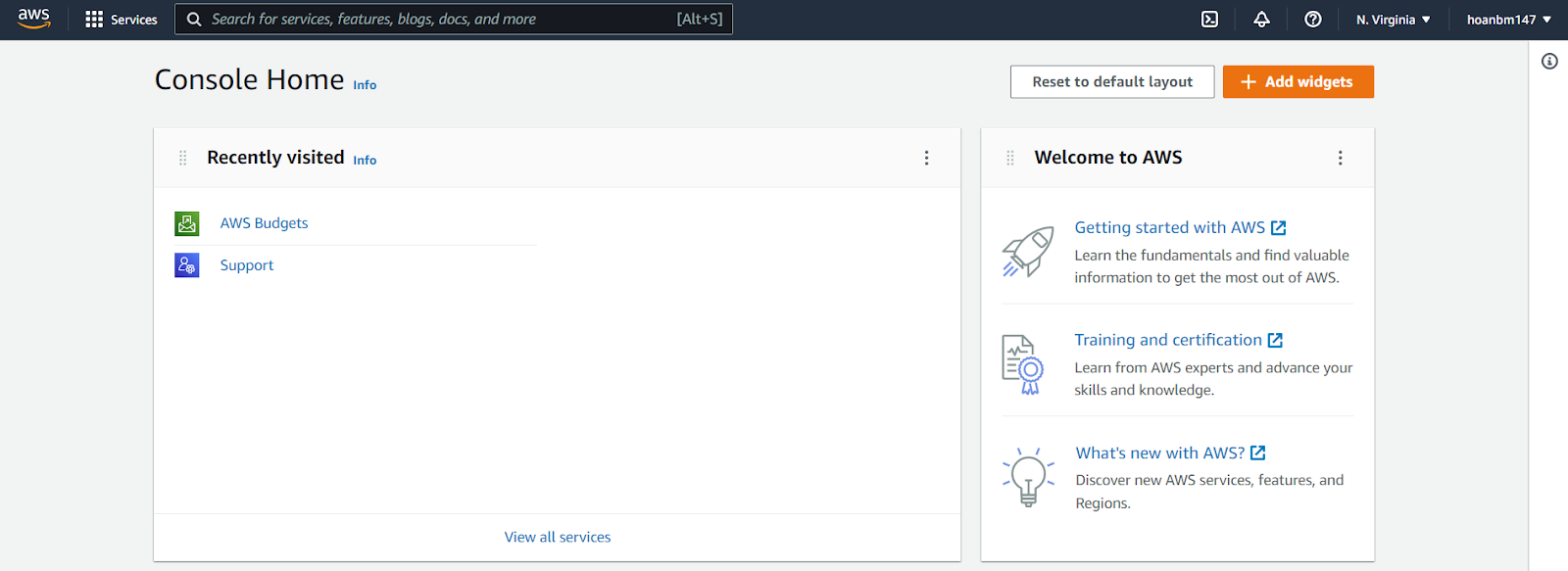Launch CloudShell from the top bar
Image resolution: width=1568 pixels, height=571 pixels.
pyautogui.click(x=1210, y=20)
